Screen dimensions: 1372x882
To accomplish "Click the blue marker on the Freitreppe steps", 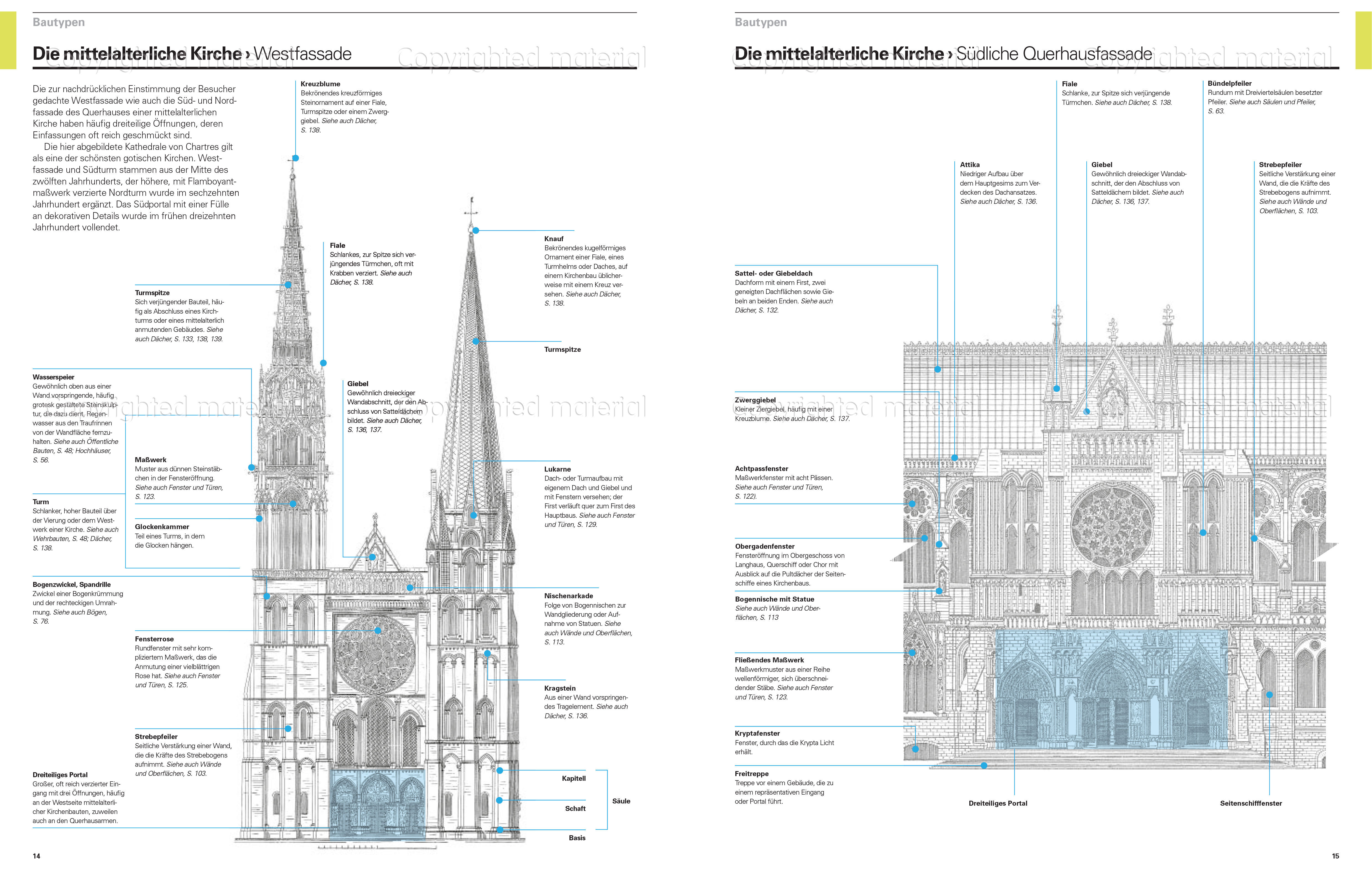I will (x=984, y=765).
